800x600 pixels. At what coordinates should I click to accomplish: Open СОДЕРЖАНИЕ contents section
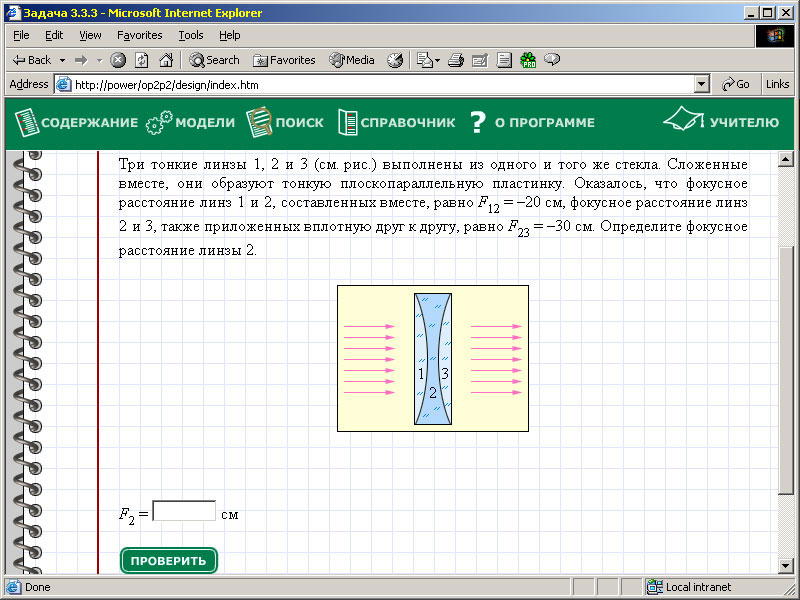pos(77,122)
